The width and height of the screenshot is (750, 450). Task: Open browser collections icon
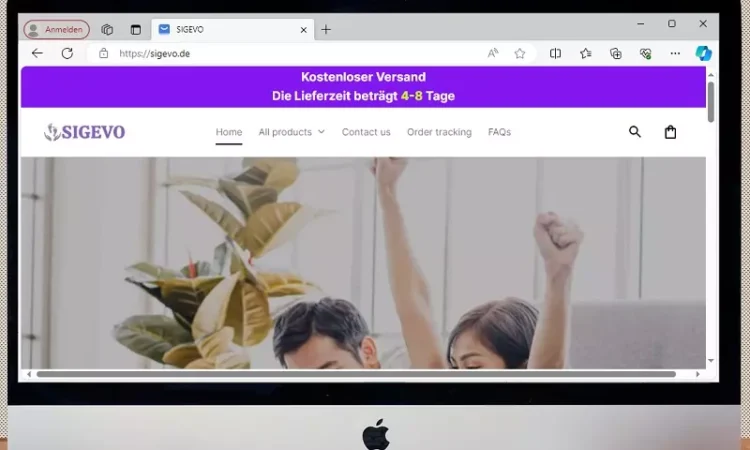[616, 53]
